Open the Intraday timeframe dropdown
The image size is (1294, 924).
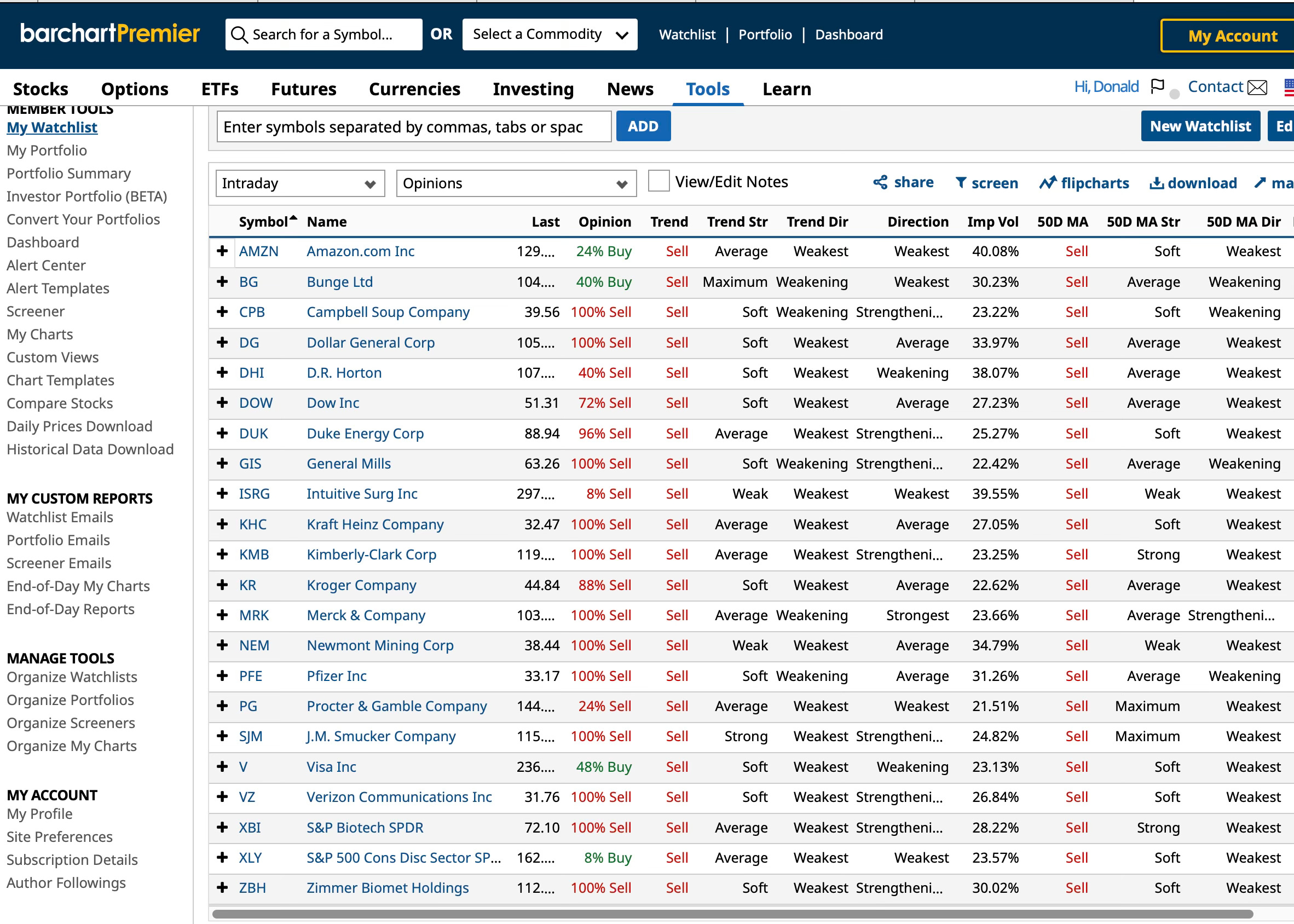pos(301,183)
